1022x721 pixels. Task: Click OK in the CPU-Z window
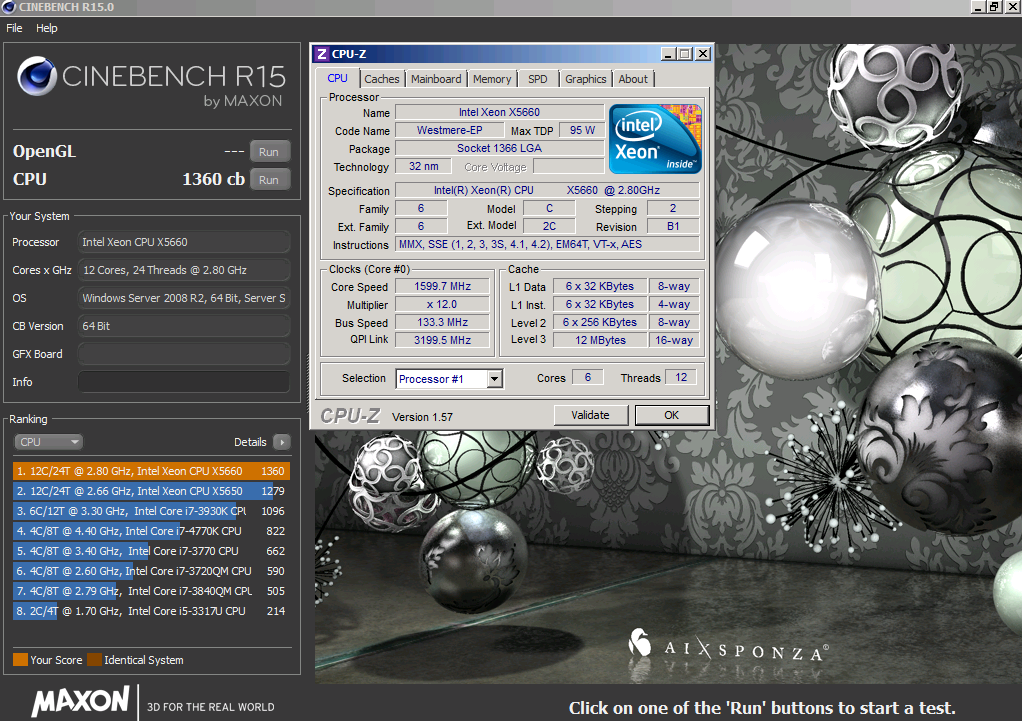671,415
